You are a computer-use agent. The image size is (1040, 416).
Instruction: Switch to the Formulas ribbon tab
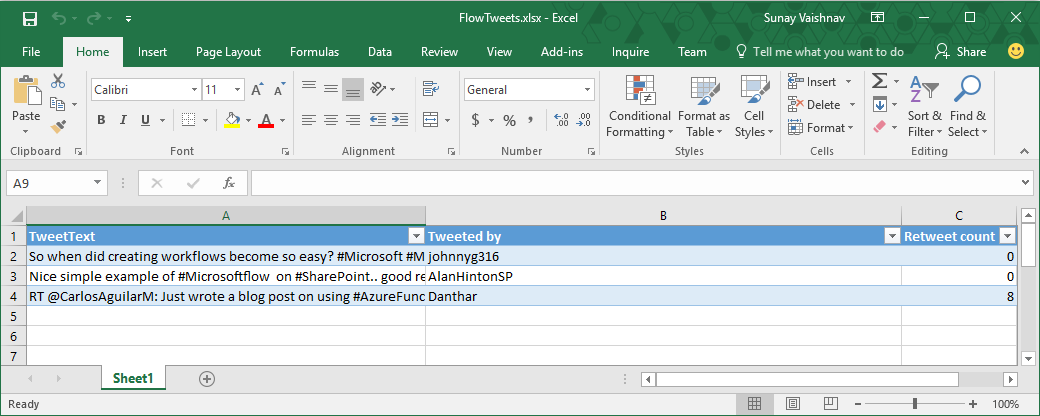[x=314, y=52]
